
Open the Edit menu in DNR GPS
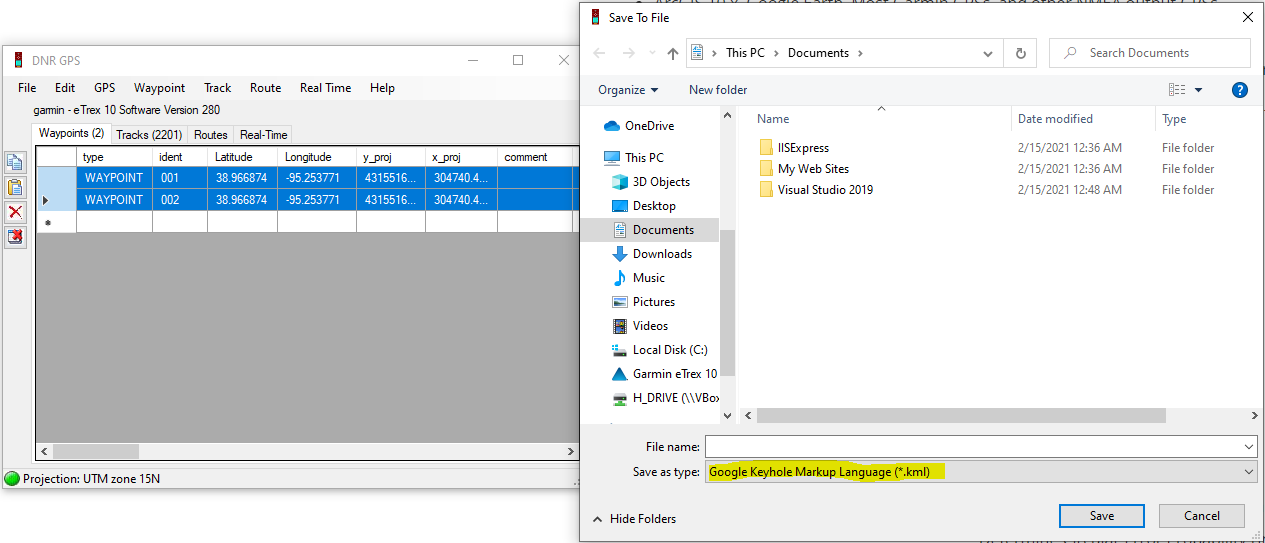[65, 88]
